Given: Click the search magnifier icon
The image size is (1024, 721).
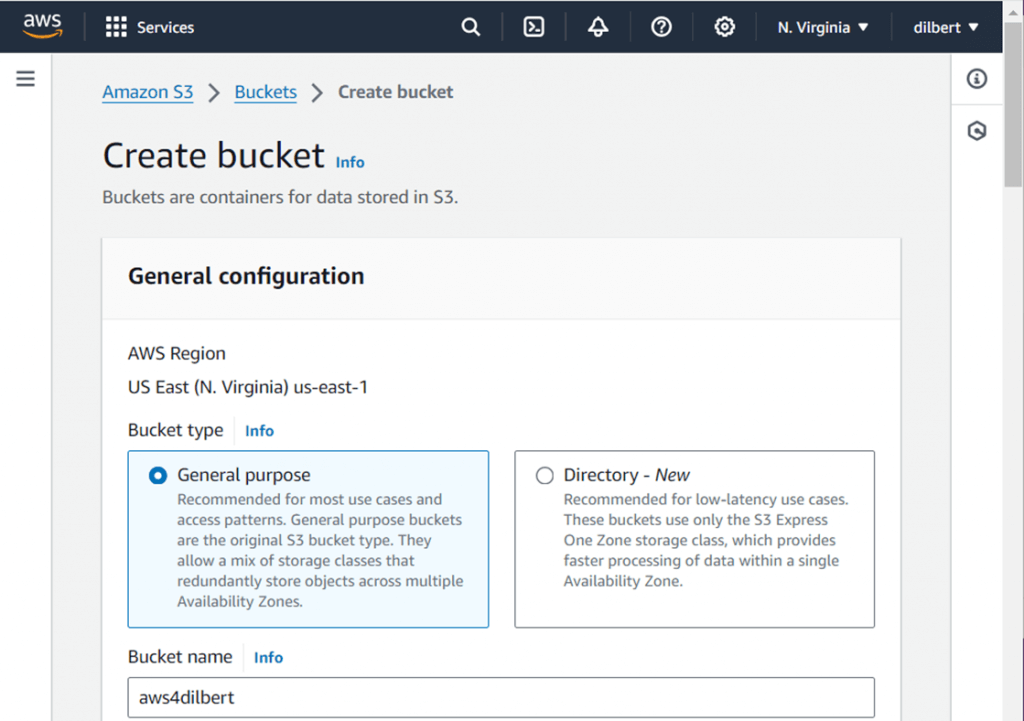Looking at the screenshot, I should coord(470,27).
